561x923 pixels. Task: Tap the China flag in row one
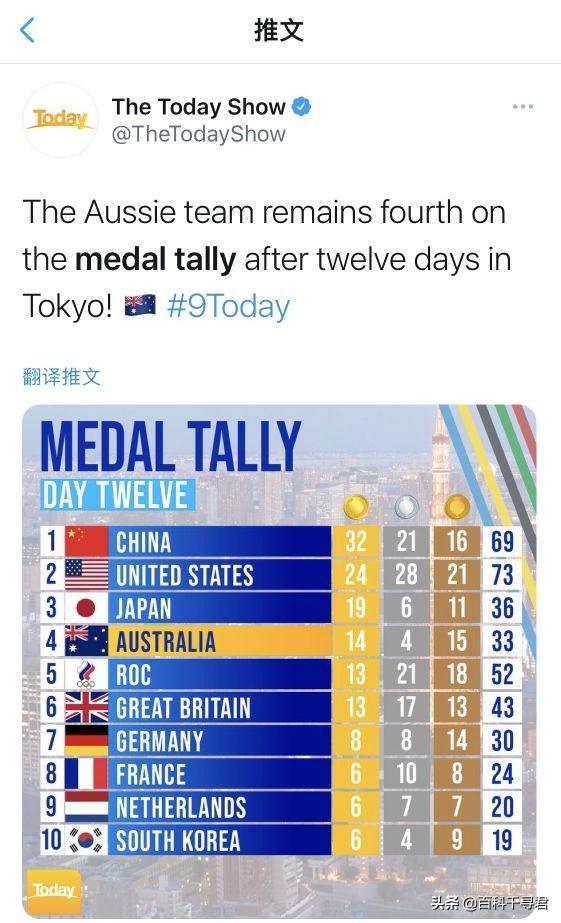tap(87, 541)
